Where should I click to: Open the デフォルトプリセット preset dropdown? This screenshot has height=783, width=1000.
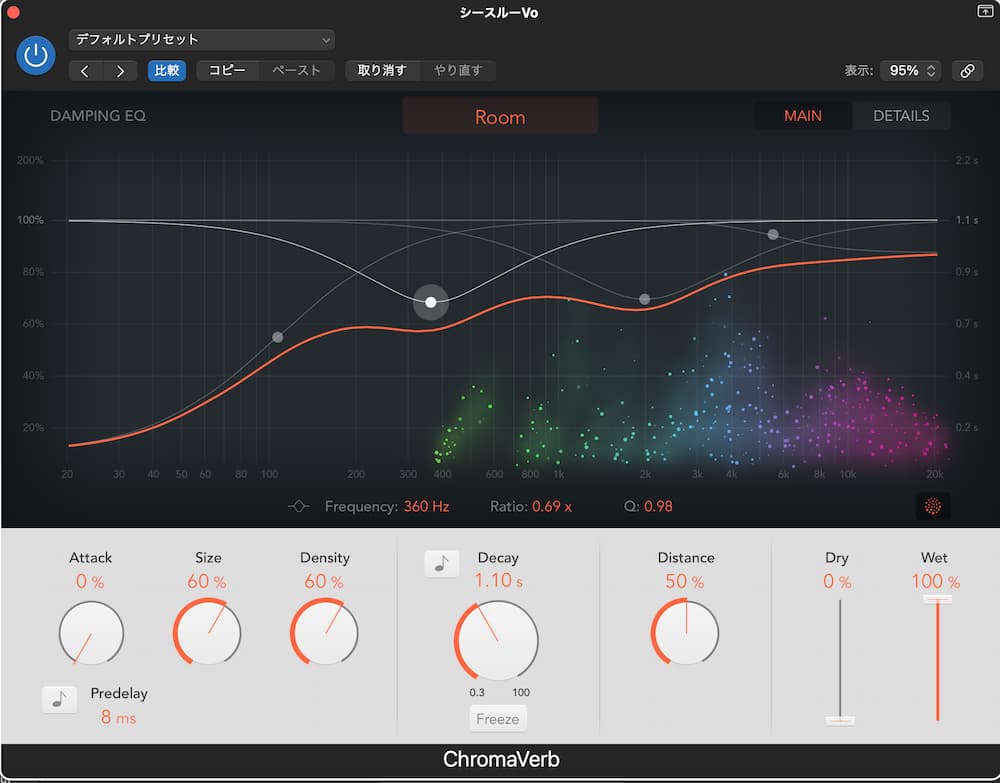tap(202, 40)
